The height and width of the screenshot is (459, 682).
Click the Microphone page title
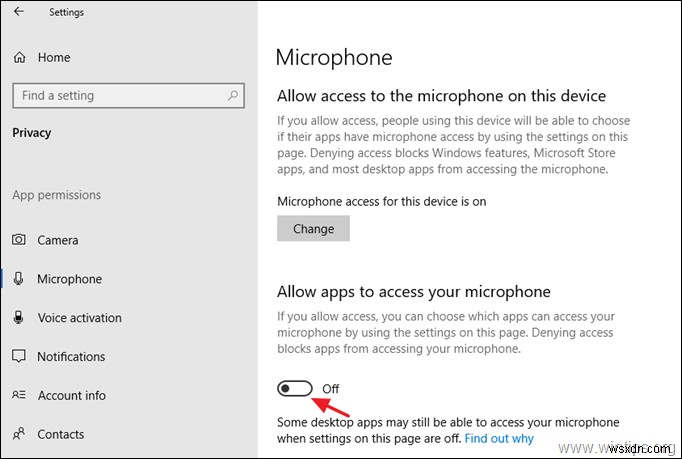click(334, 57)
